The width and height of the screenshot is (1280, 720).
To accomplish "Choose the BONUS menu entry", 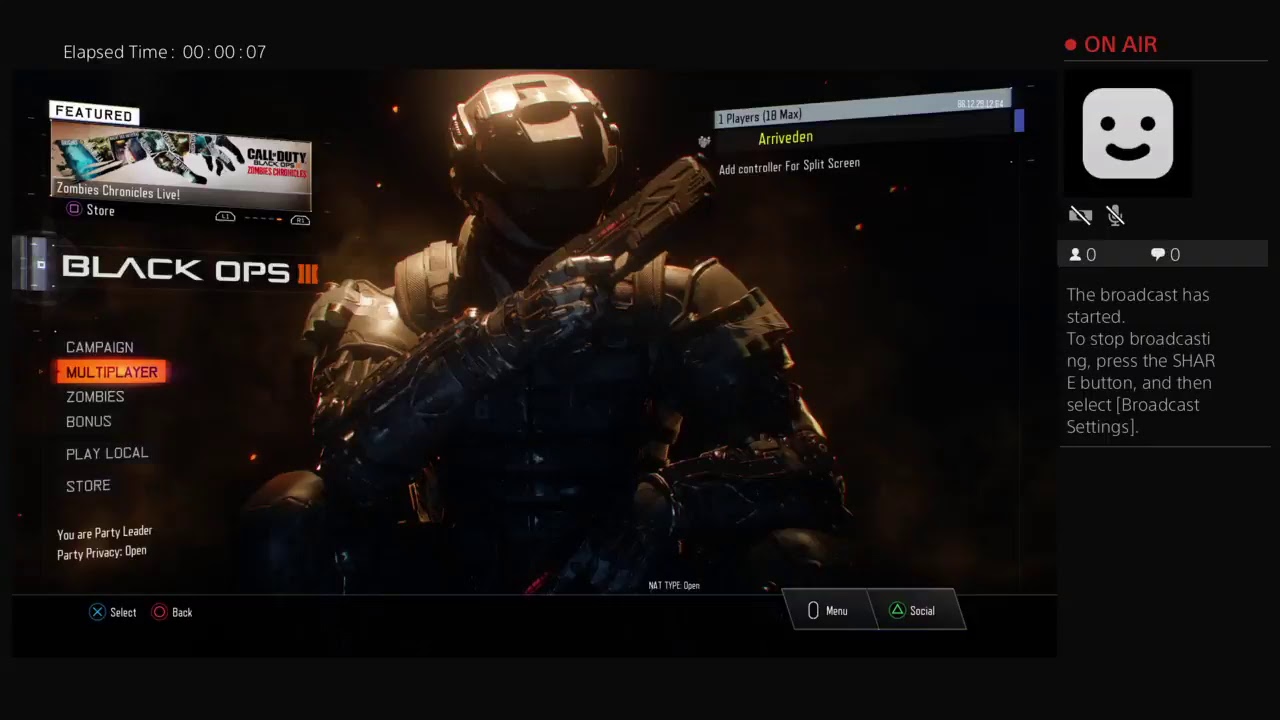I will pos(88,422).
